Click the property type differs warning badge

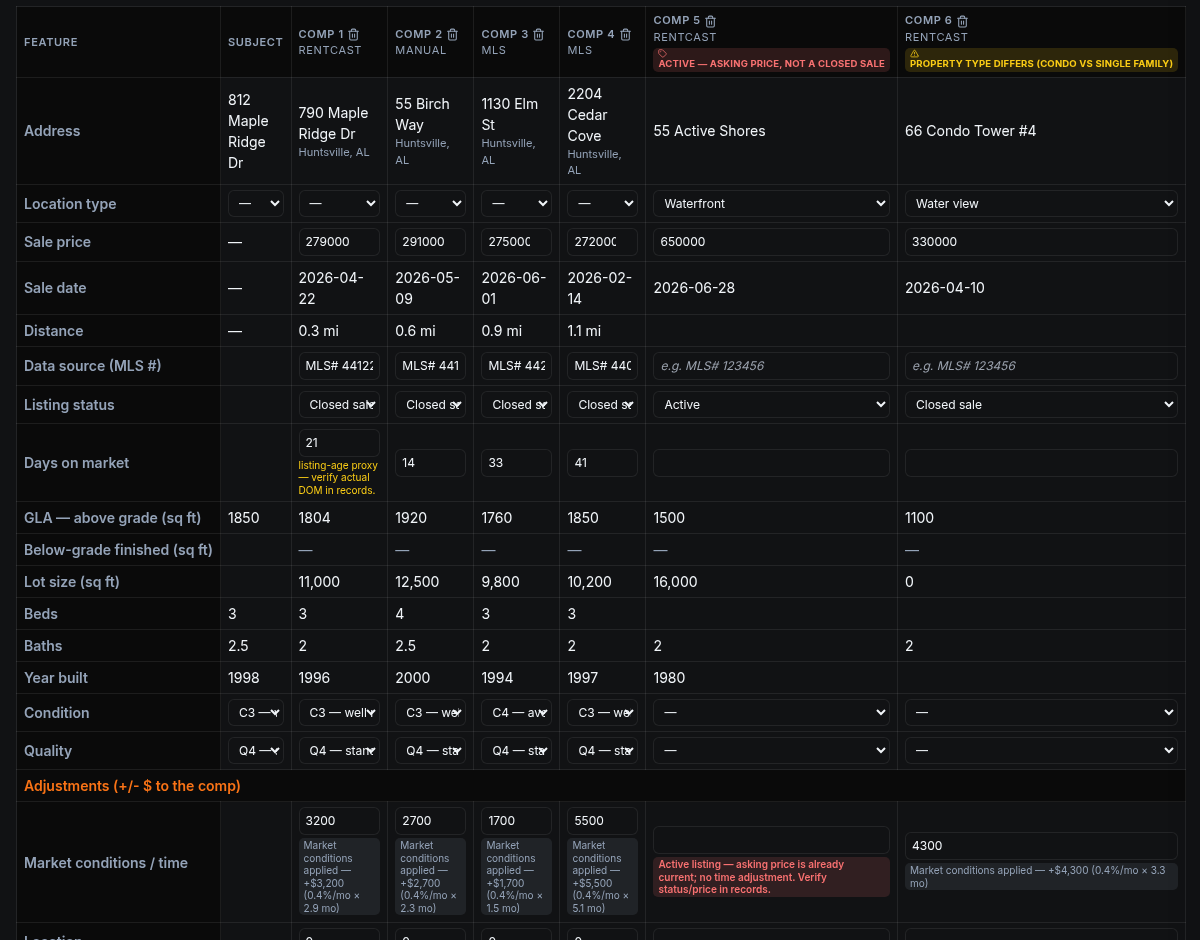pos(1041,60)
